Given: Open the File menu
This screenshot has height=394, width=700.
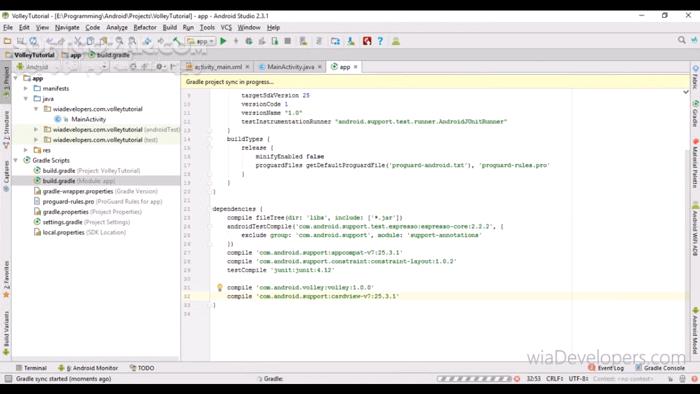Looking at the screenshot, I should click(8, 27).
